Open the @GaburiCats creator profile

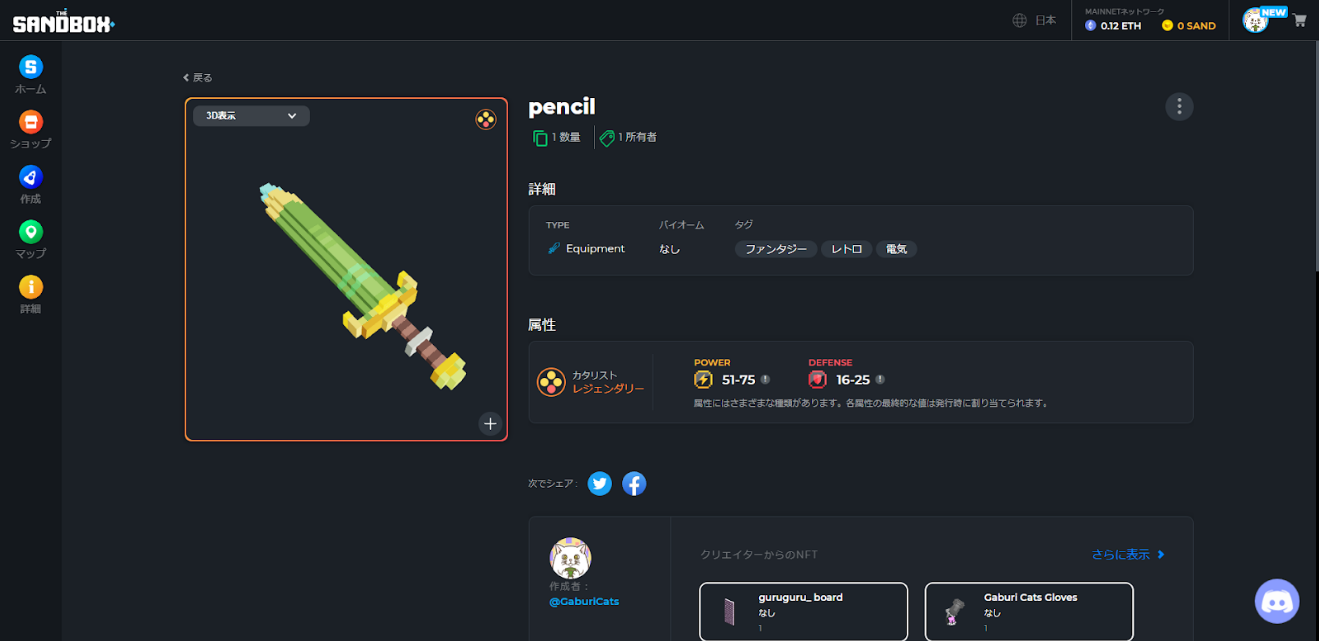584,601
